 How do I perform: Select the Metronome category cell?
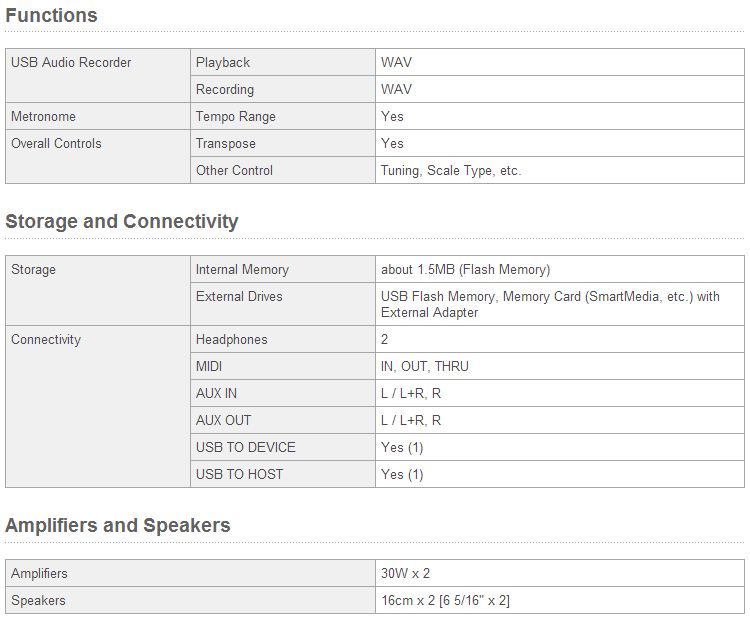pyautogui.click(x=43, y=116)
